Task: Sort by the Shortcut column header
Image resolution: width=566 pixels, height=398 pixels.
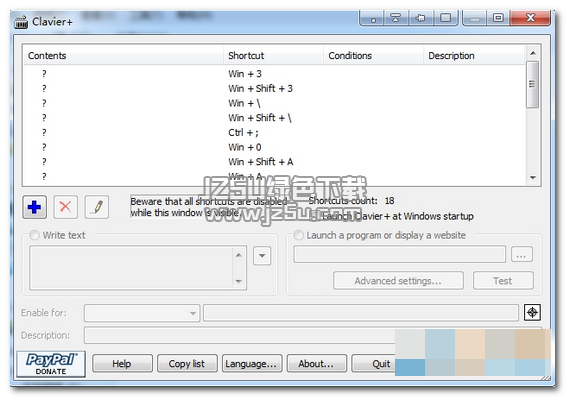Action: [x=274, y=56]
